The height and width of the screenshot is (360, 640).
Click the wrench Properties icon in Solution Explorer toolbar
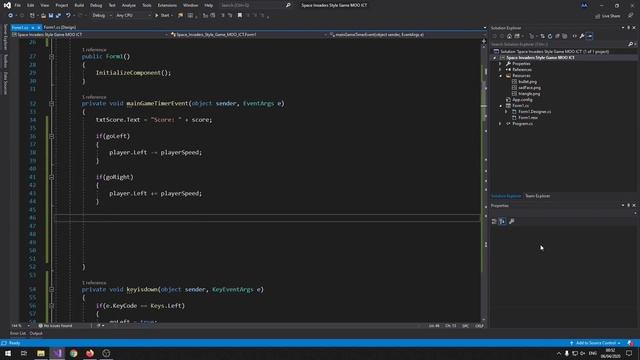pos(582,36)
